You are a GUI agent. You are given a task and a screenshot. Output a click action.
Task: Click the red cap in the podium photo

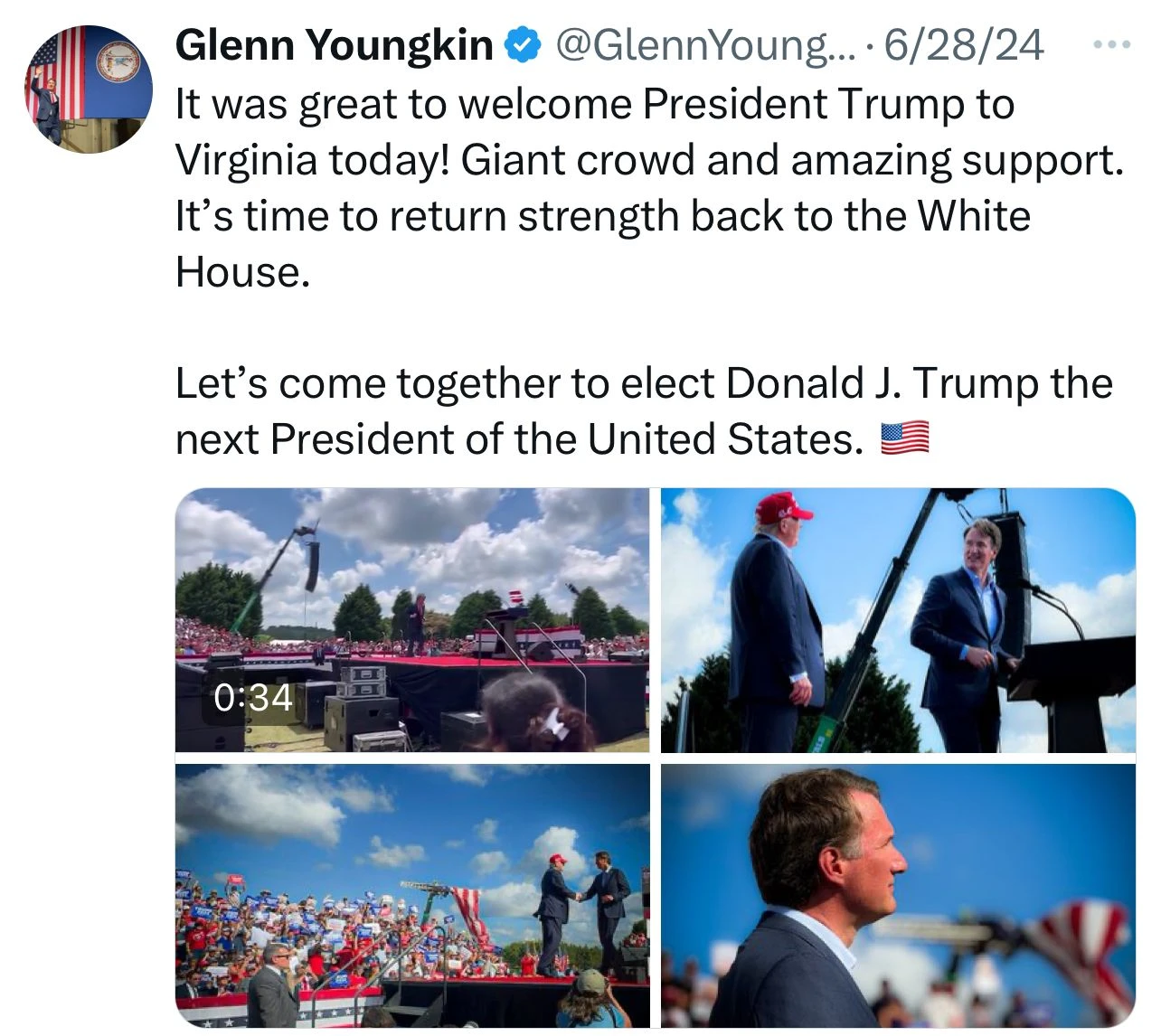(x=783, y=507)
